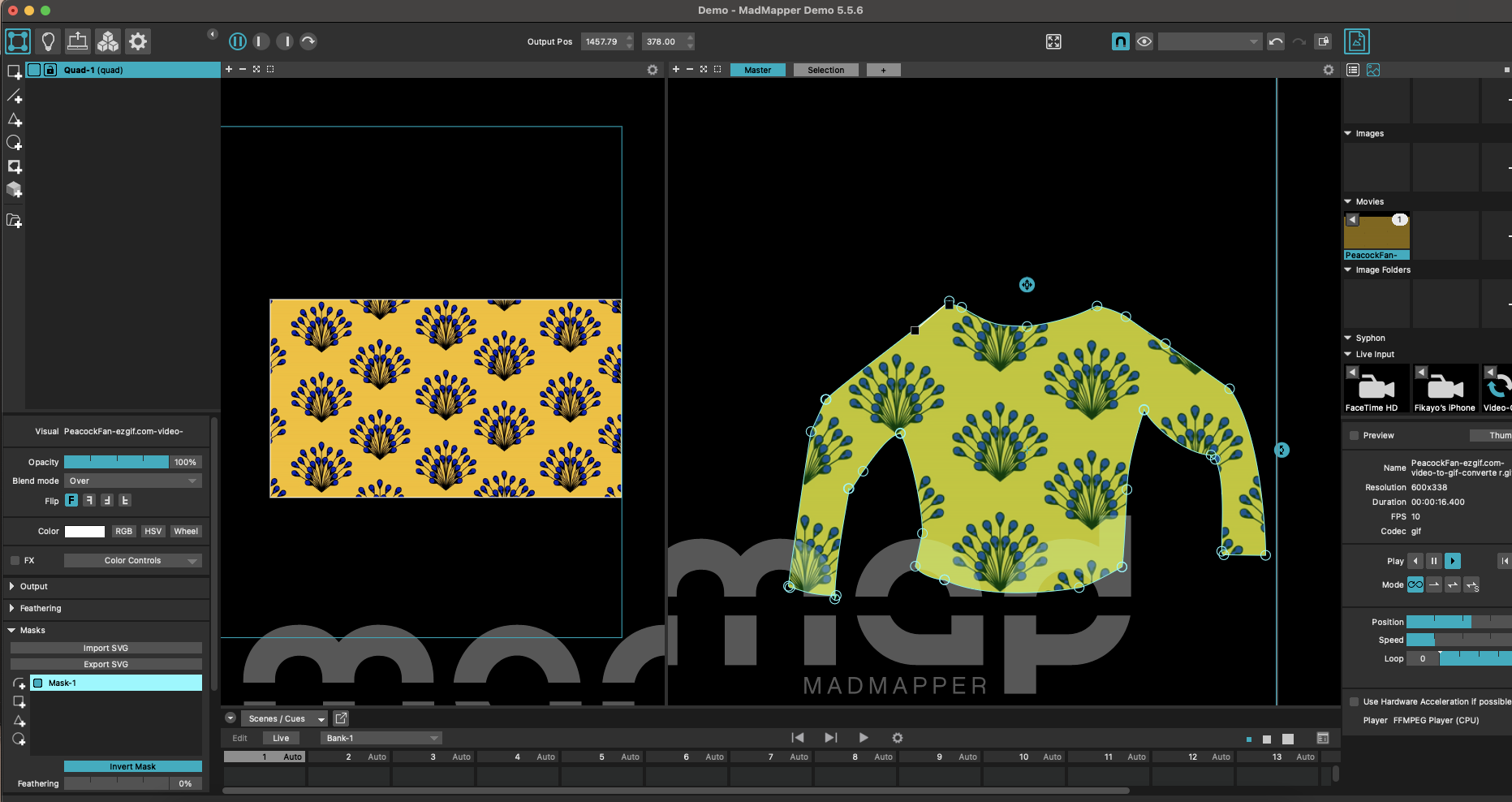Choose the add circle surface tool
This screenshot has width=1512, height=802.
click(15, 143)
